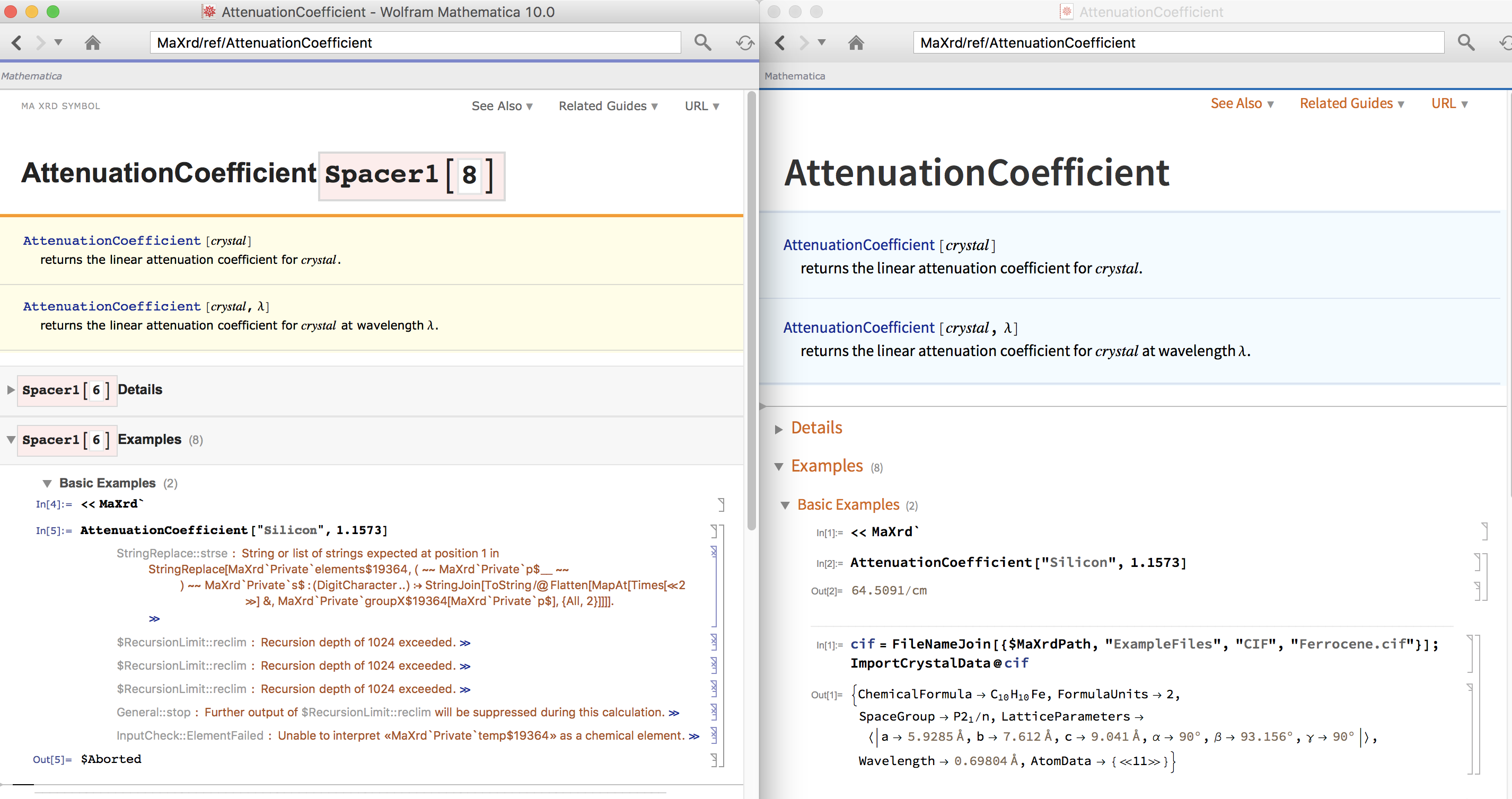Image resolution: width=1512 pixels, height=799 pixels.
Task: Zoom the left Mathematica window with green button
Action: pyautogui.click(x=53, y=12)
